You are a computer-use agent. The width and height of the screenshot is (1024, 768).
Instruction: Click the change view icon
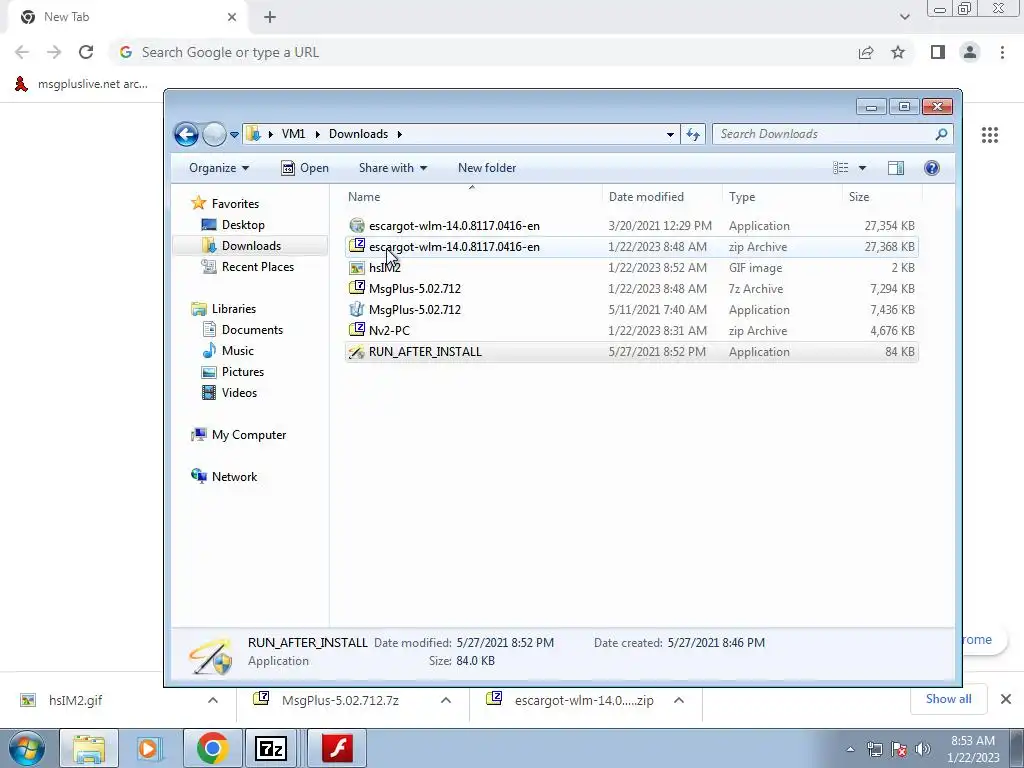[840, 168]
